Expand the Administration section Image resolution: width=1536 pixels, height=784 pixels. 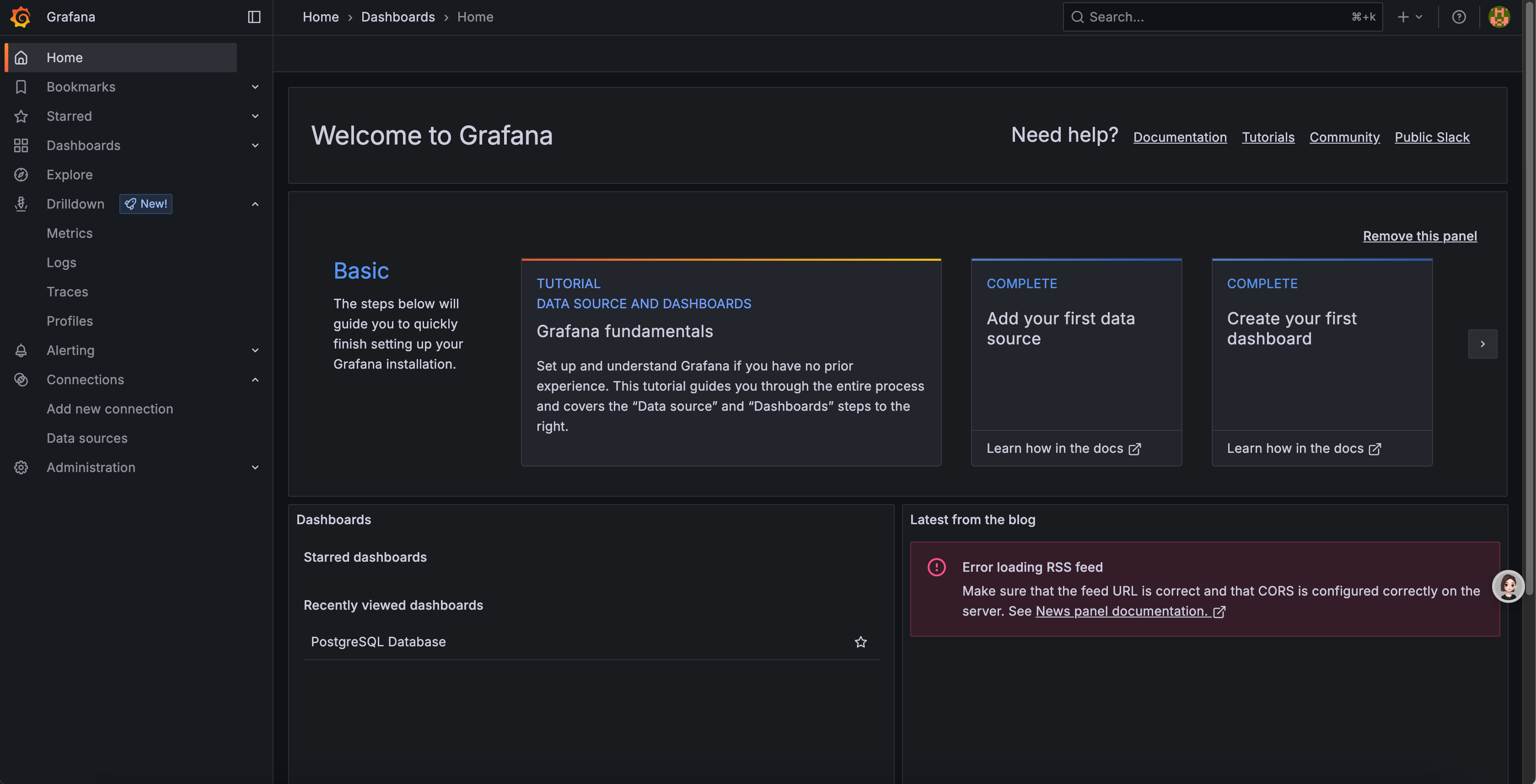pos(255,467)
